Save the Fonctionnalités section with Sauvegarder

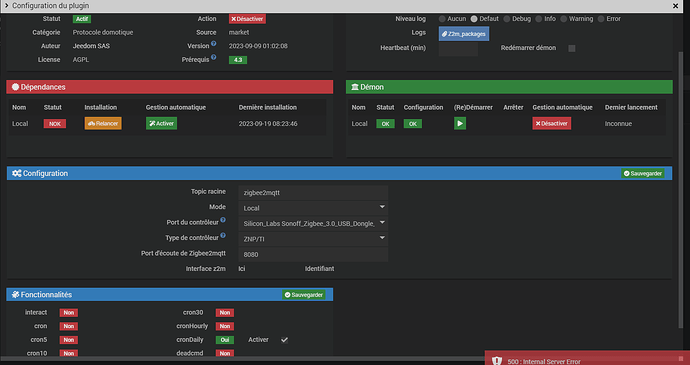[304, 295]
